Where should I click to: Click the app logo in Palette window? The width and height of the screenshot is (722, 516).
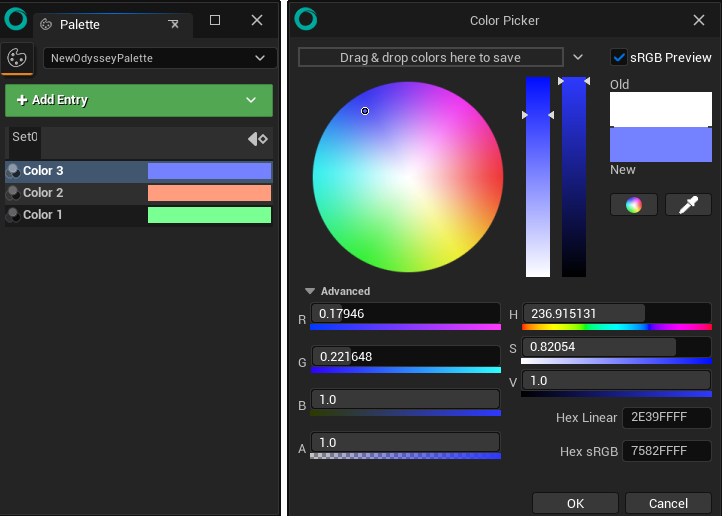click(16, 19)
